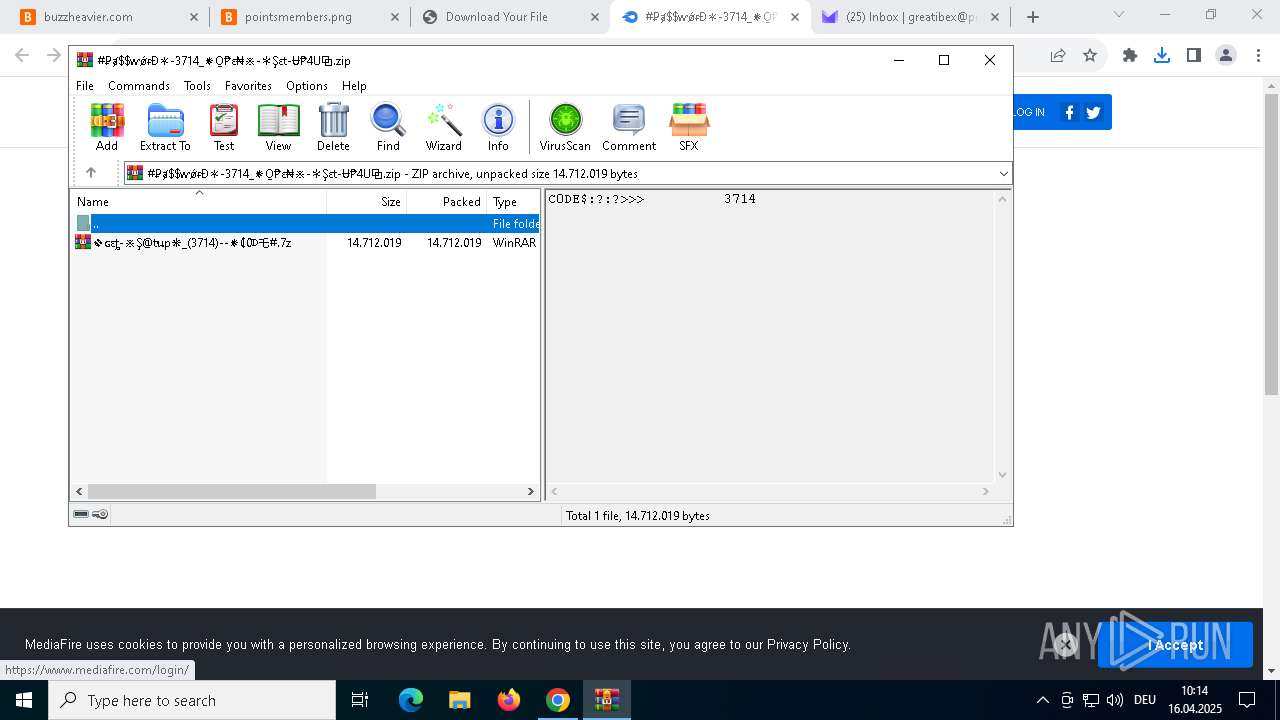This screenshot has width=1280, height=720.
Task: Click the Add archive toolbar icon
Action: (x=107, y=128)
